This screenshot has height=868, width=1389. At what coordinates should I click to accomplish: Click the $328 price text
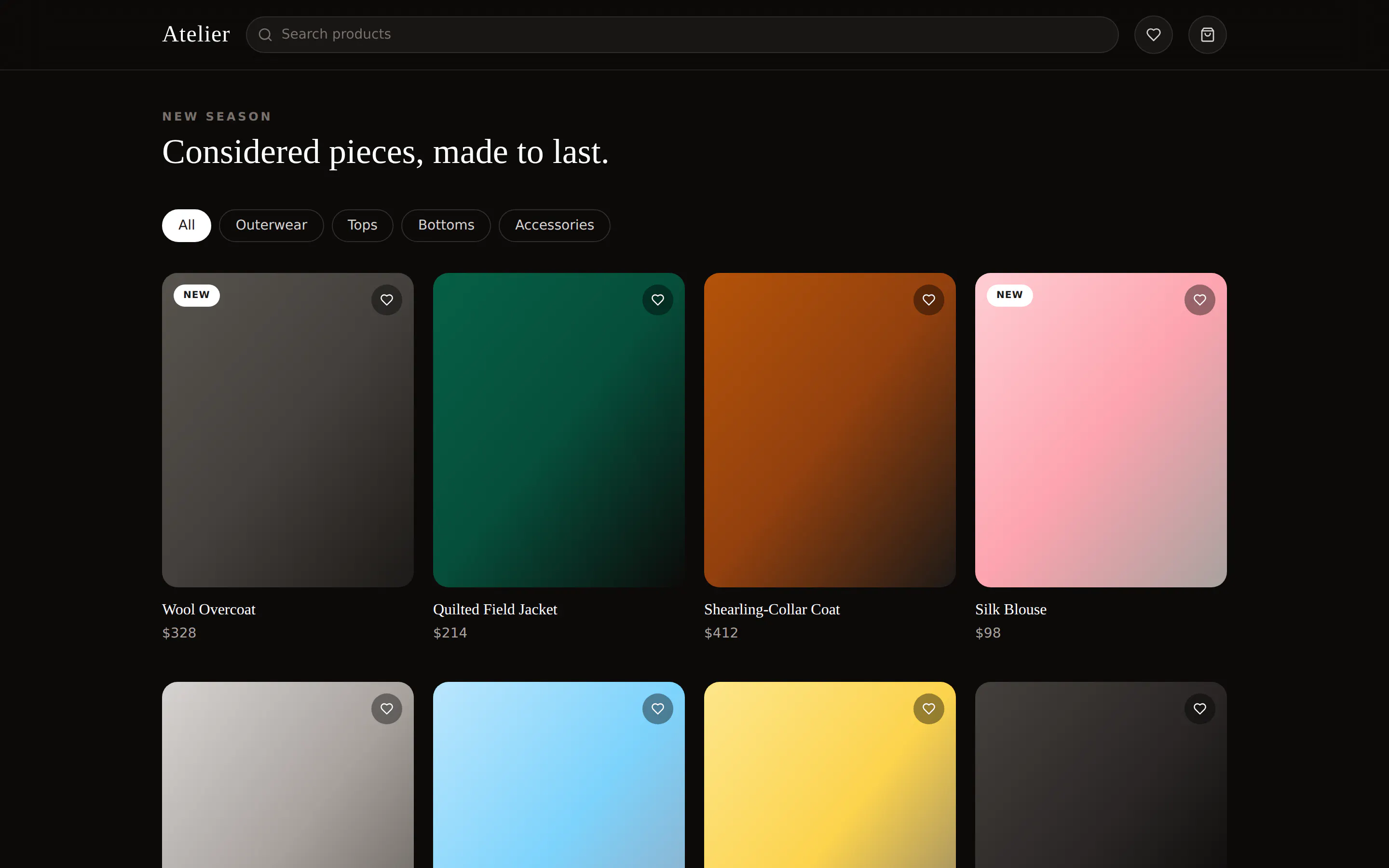pos(179,633)
